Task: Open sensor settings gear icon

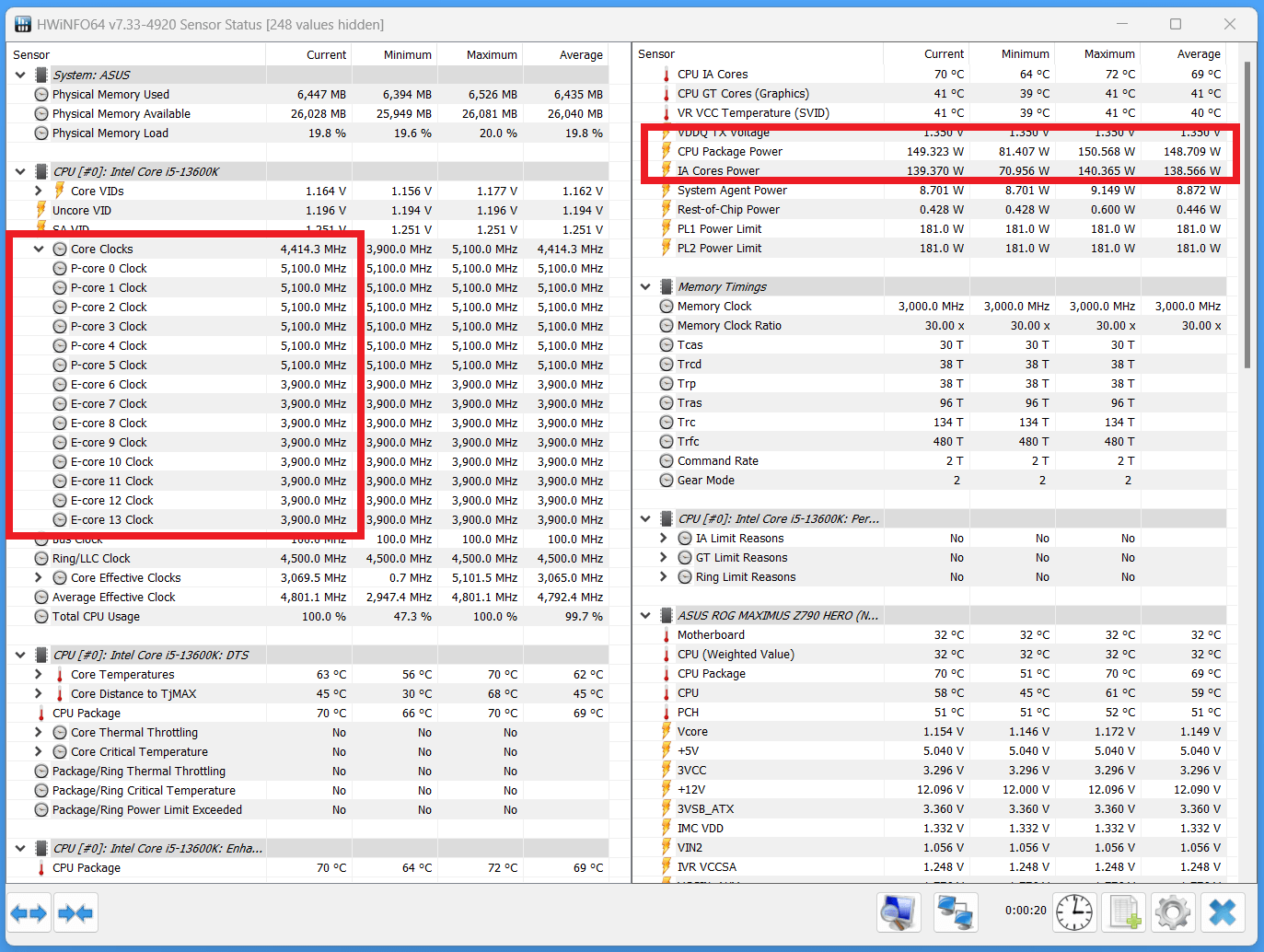Action: pyautogui.click(x=1173, y=913)
